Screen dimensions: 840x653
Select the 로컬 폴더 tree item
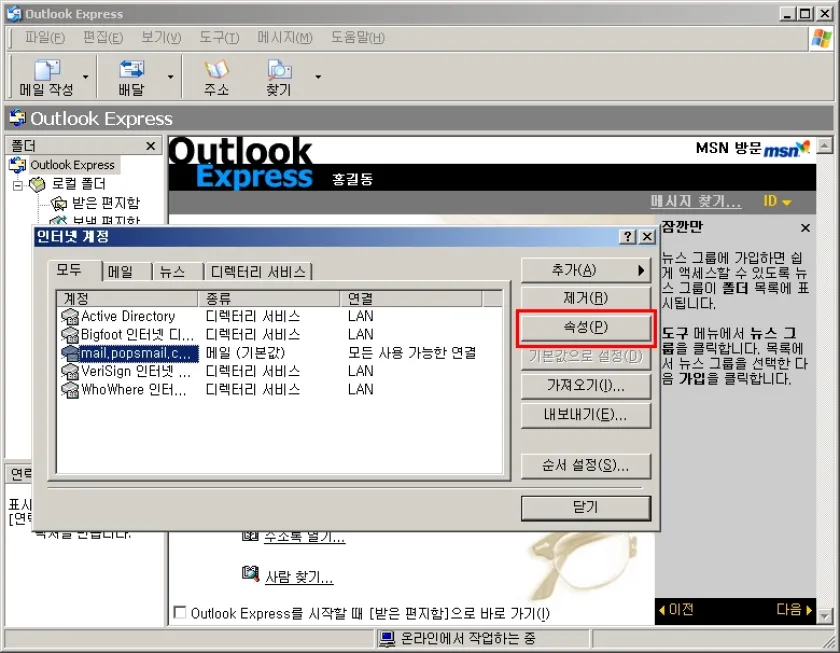pos(79,184)
